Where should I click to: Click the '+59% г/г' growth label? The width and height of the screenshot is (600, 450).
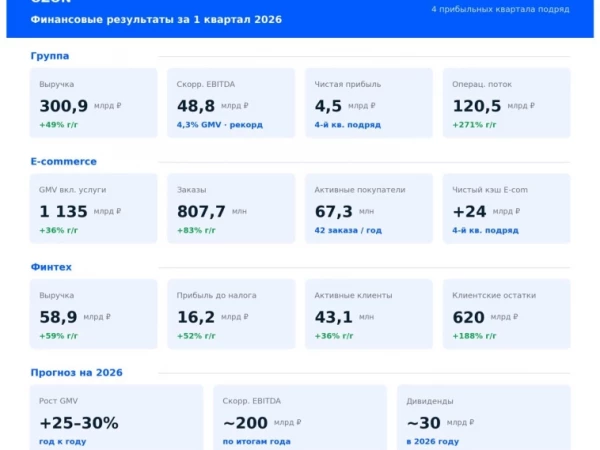pyautogui.click(x=59, y=336)
